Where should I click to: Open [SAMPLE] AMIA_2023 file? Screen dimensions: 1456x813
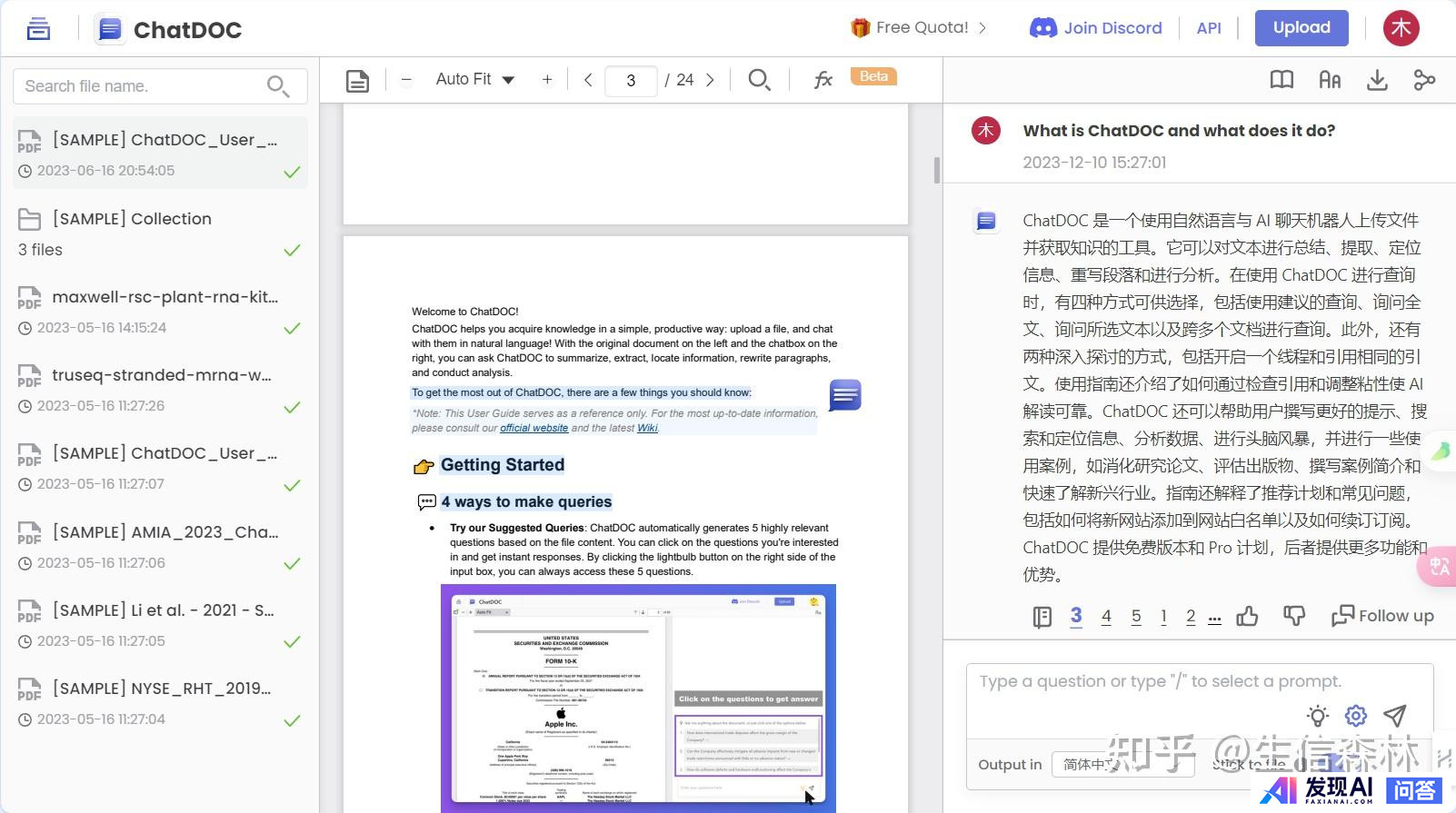tap(160, 546)
